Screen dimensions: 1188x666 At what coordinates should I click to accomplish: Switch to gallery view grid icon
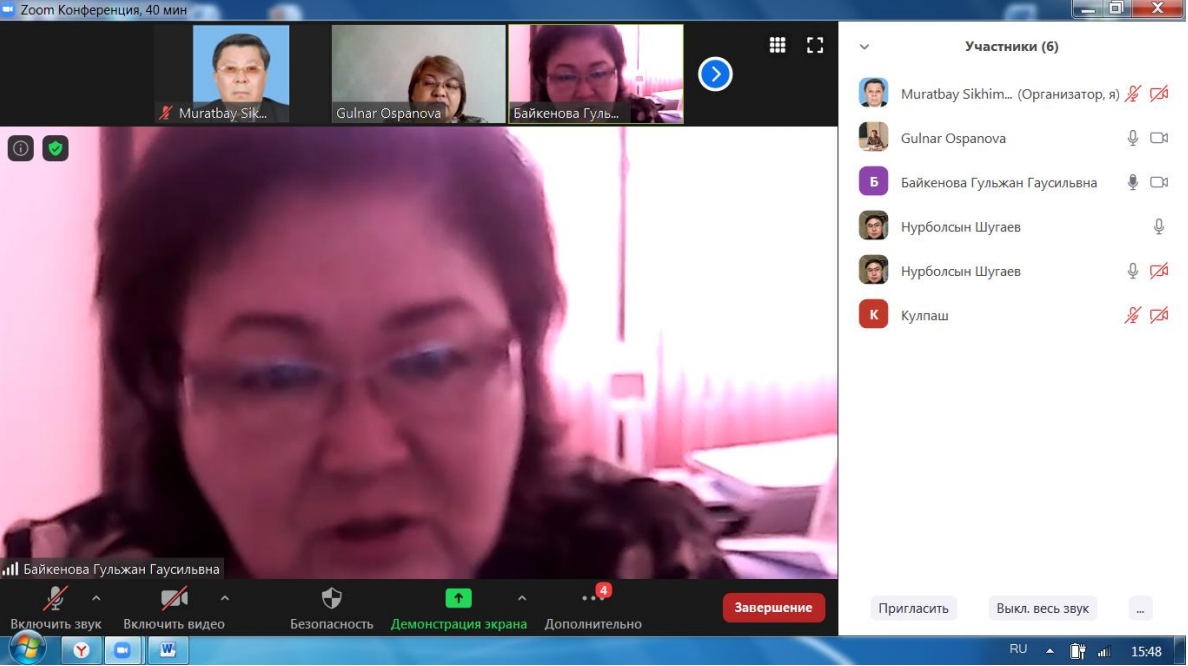[777, 45]
